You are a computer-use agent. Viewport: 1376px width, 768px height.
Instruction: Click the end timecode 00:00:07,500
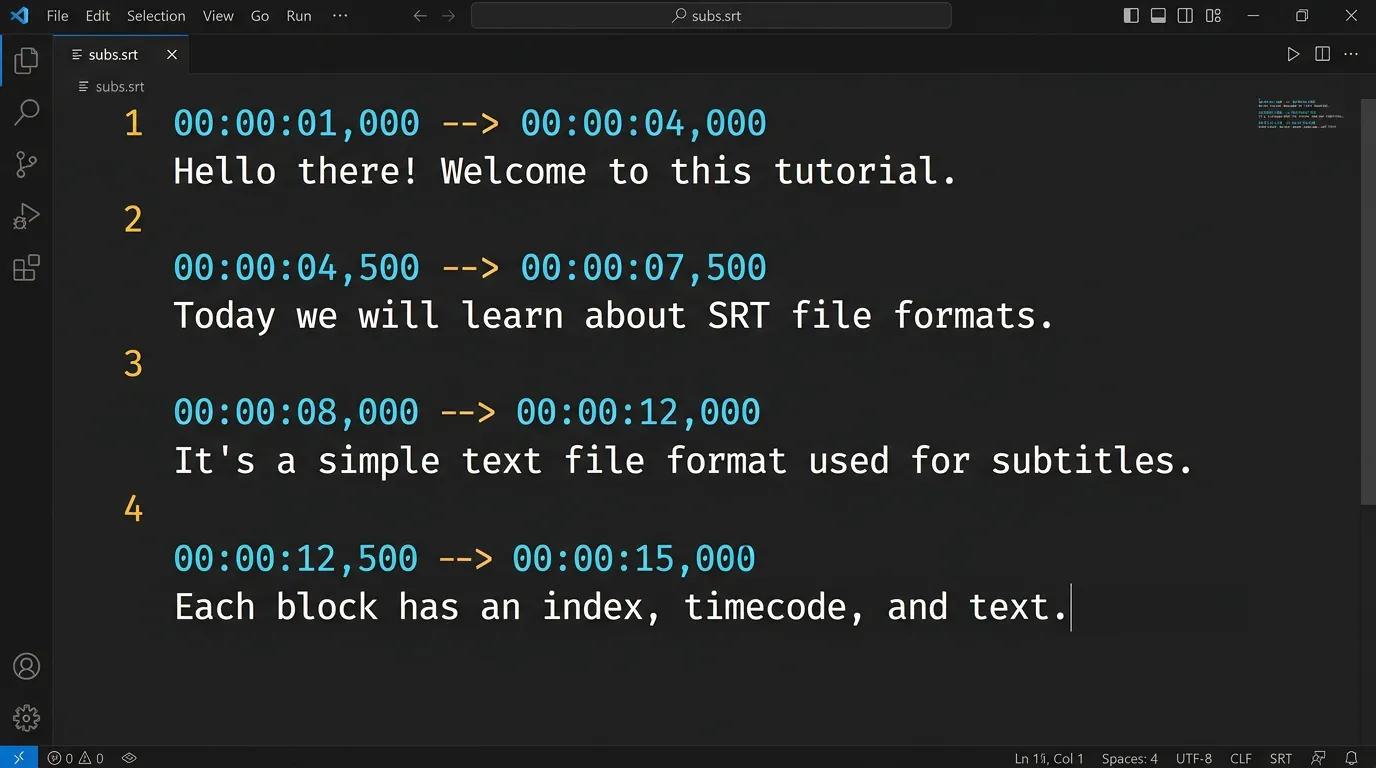644,267
